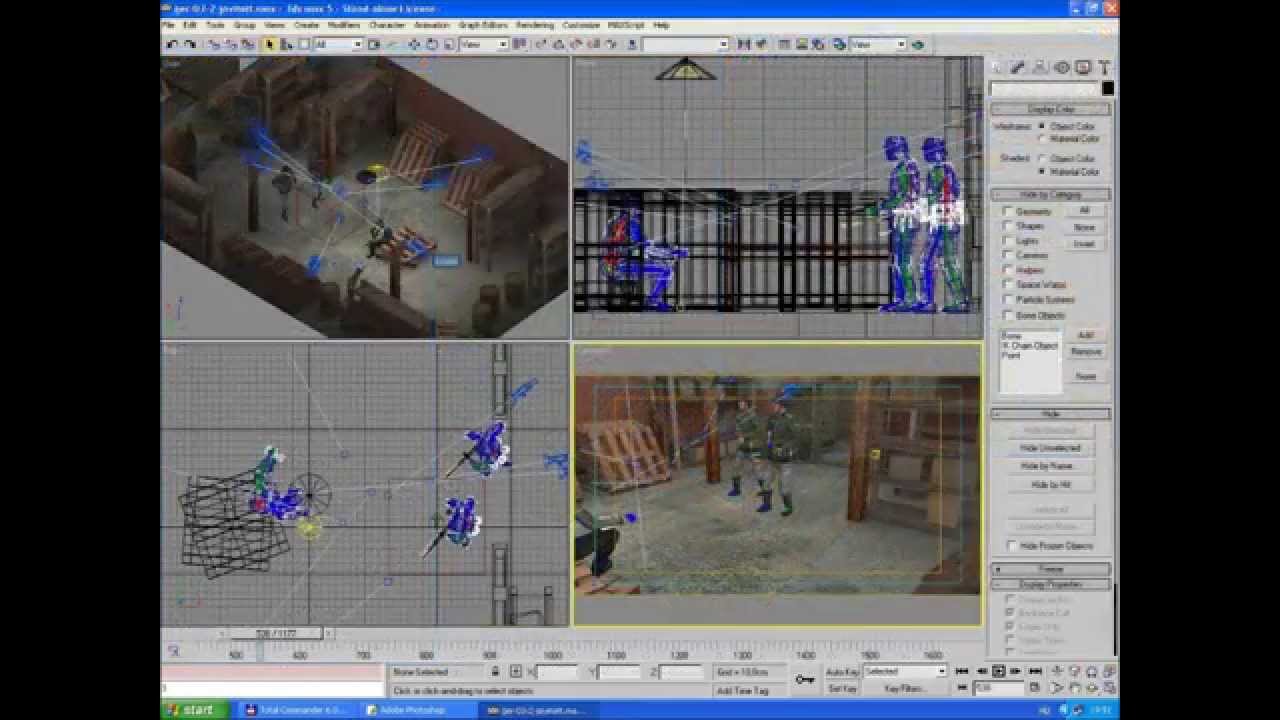The image size is (1280, 720).
Task: Click Zoom Extents All viewport icon
Action: tap(1109, 671)
